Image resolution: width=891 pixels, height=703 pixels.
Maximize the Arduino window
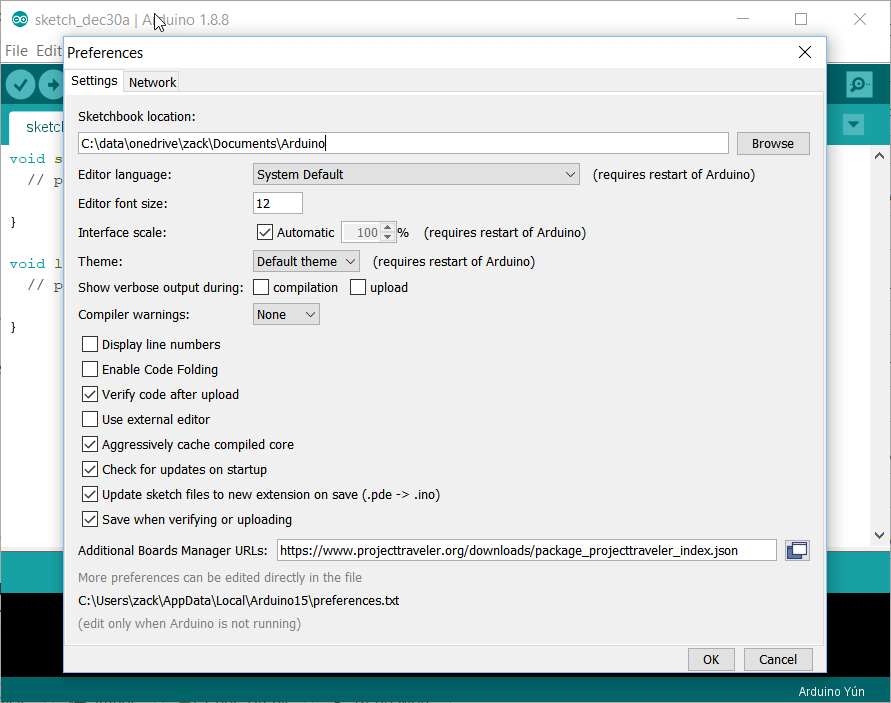(801, 19)
